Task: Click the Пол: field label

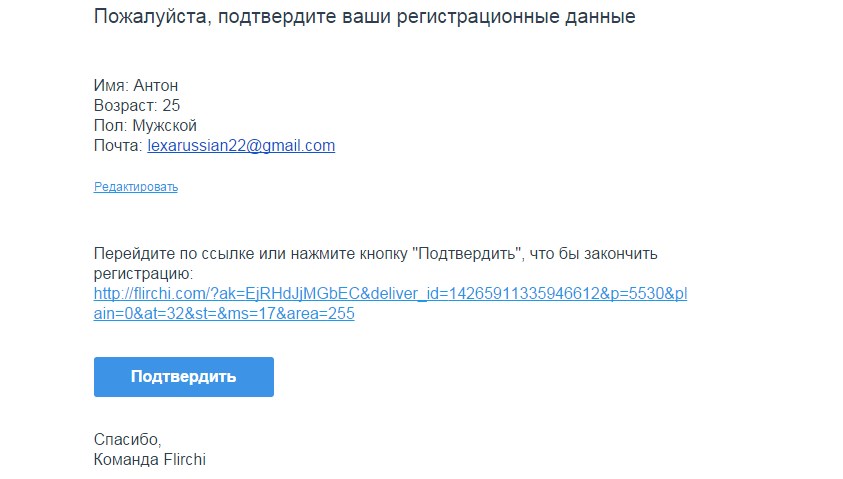Action: [x=111, y=126]
